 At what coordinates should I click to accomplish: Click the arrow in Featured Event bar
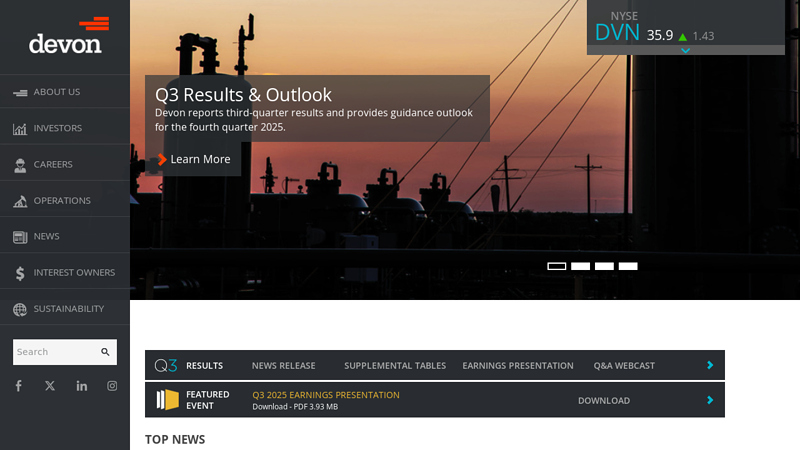click(x=710, y=400)
